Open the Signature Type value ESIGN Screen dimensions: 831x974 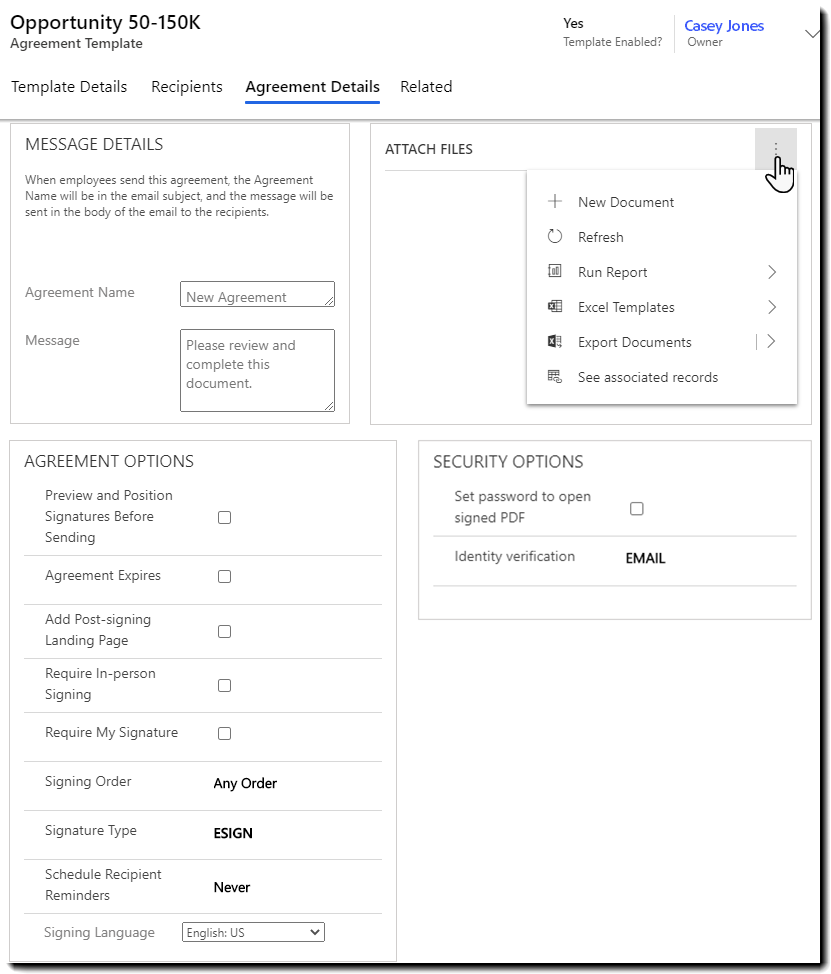point(233,833)
